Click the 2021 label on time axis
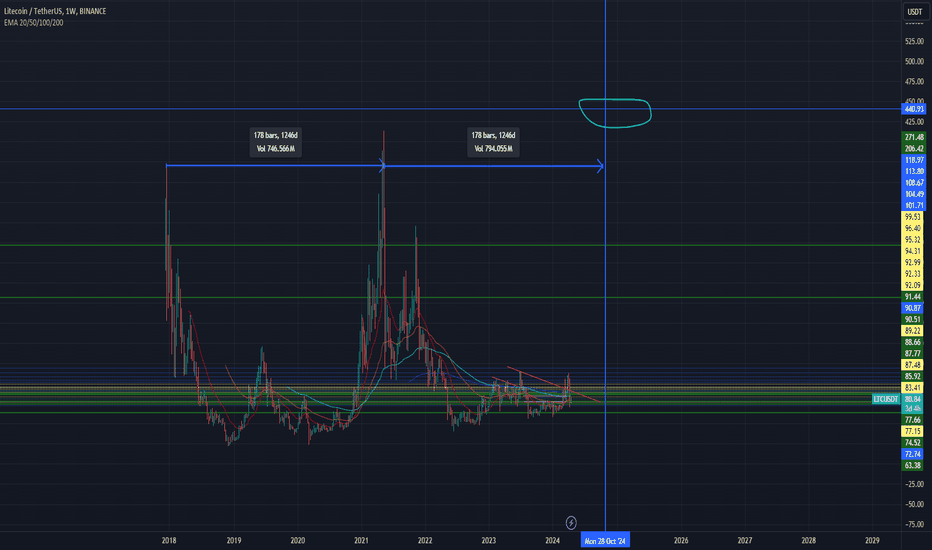The image size is (932, 550). pos(361,540)
